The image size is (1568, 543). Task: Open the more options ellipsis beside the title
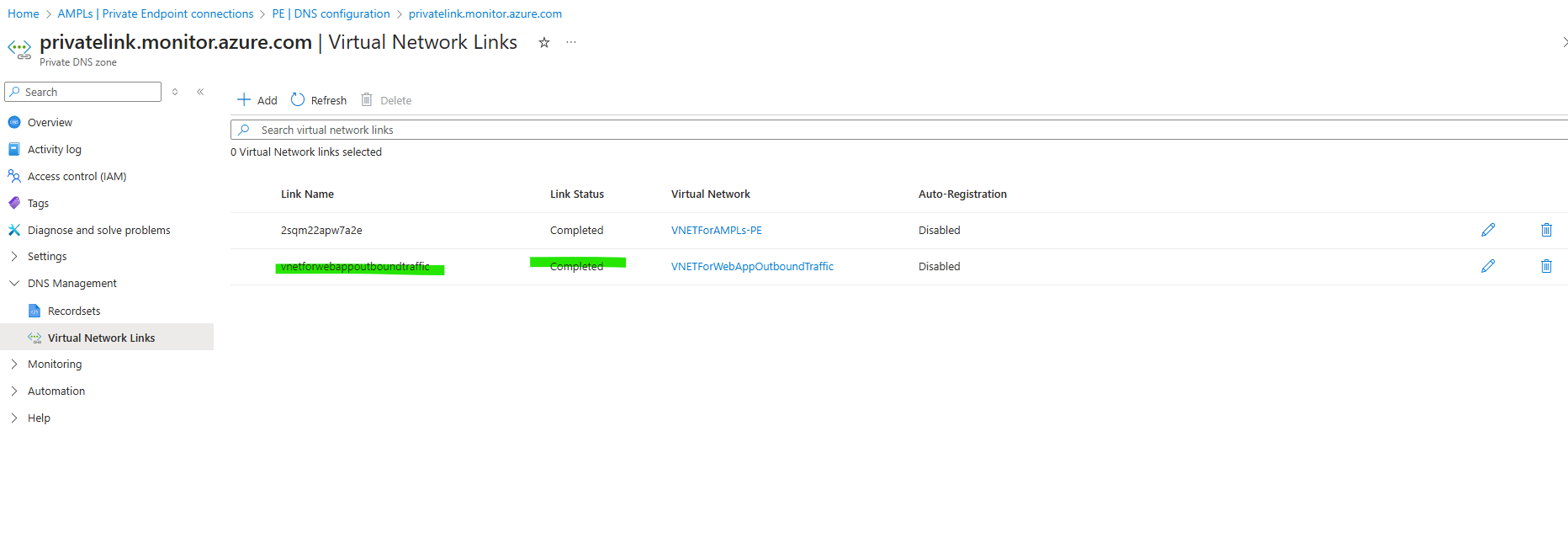point(571,43)
